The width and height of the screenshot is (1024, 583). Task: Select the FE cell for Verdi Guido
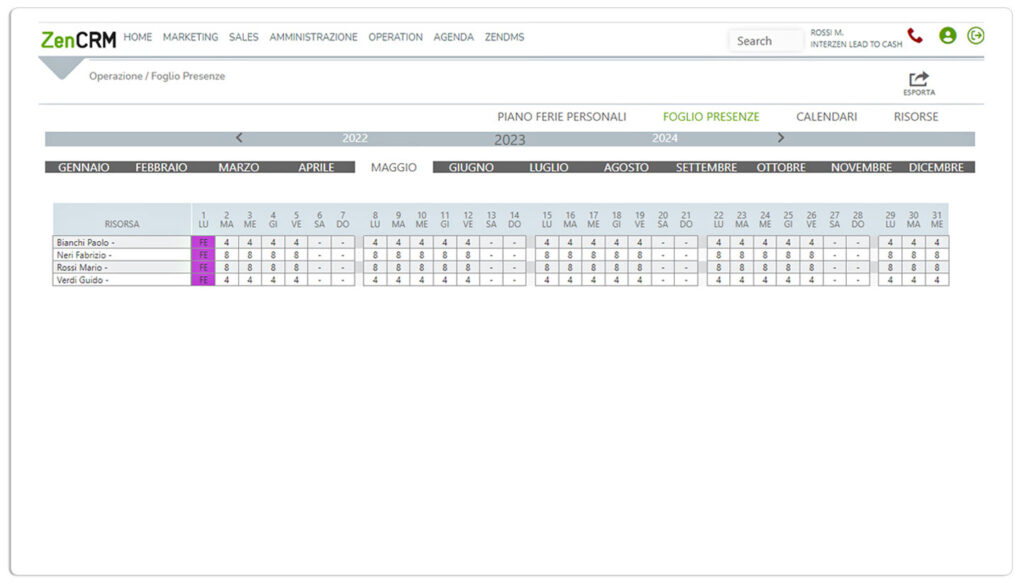coord(203,280)
